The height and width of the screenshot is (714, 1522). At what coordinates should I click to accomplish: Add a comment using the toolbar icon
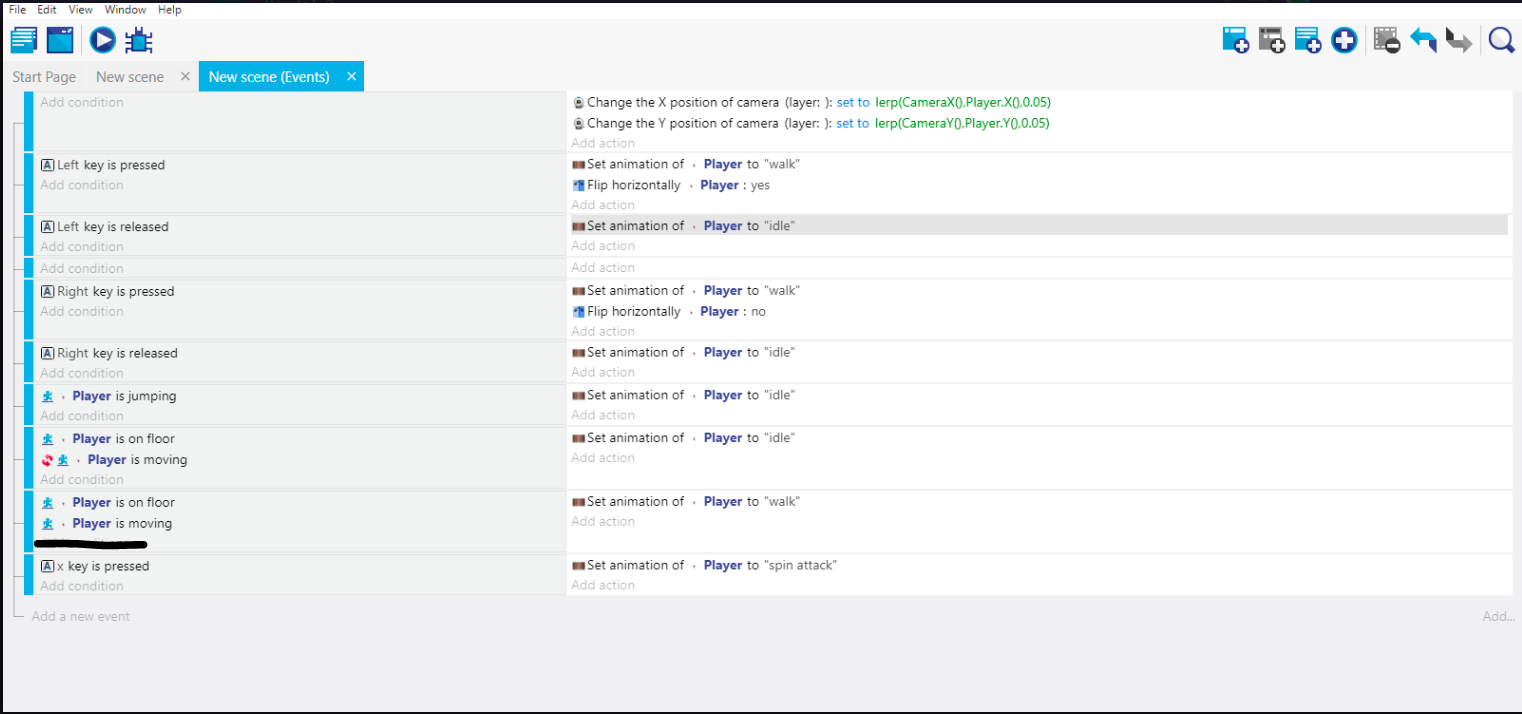click(1307, 40)
